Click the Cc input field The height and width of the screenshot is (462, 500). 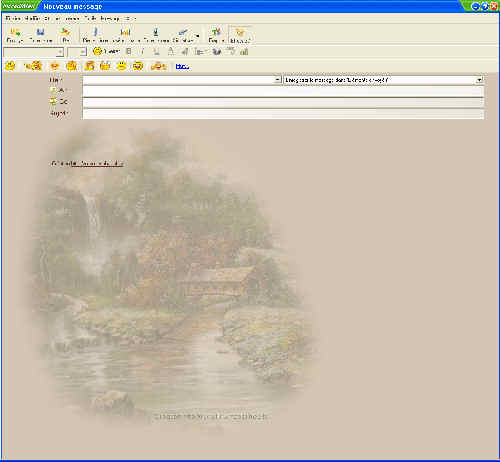click(x=283, y=102)
